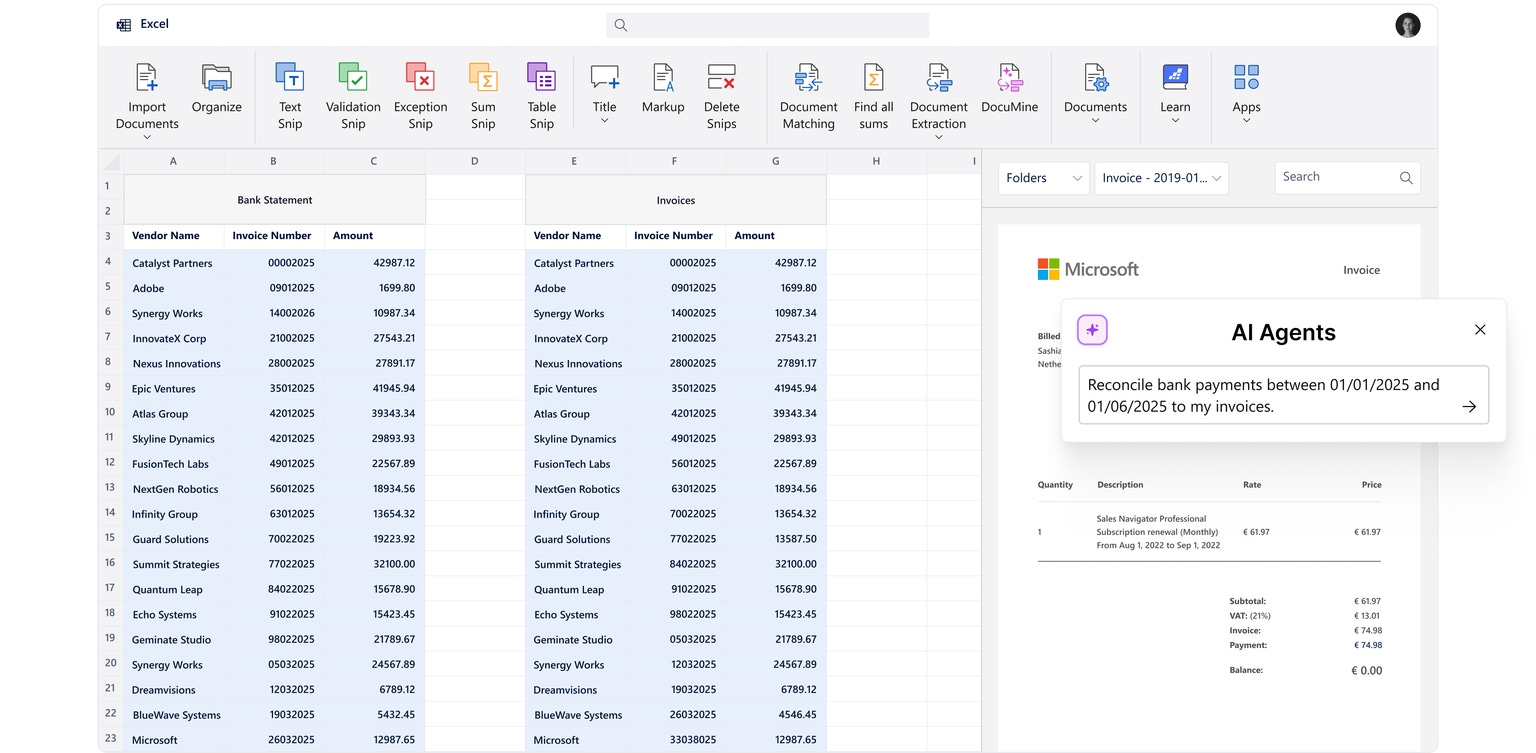The width and height of the screenshot is (1536, 753).
Task: Launch the DocuMine tool
Action: pyautogui.click(x=1009, y=78)
